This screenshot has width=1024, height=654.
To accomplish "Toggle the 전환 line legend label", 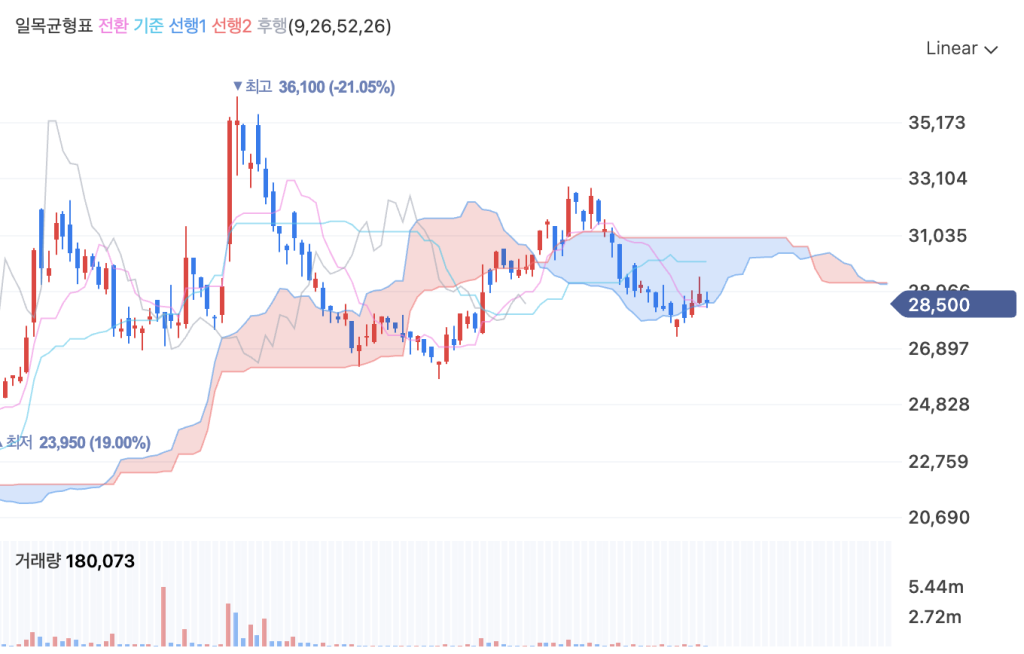I will [113, 27].
